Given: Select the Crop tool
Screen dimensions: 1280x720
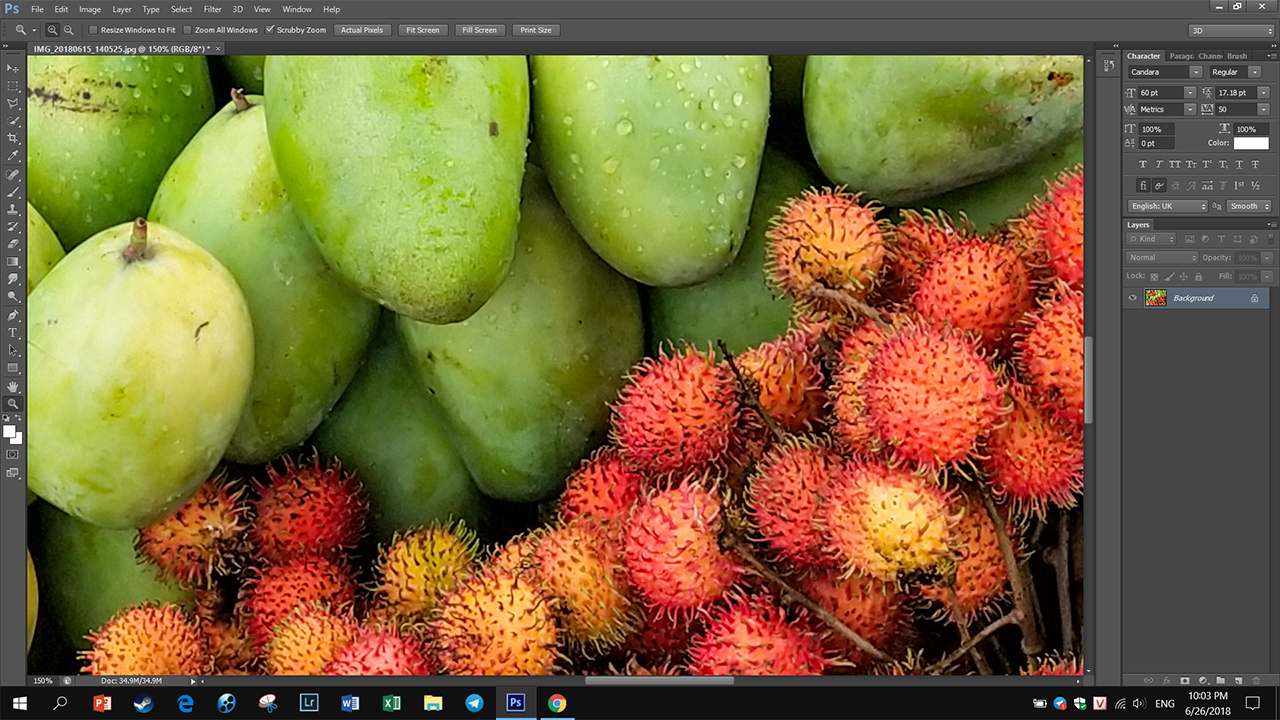Looking at the screenshot, I should (13, 138).
